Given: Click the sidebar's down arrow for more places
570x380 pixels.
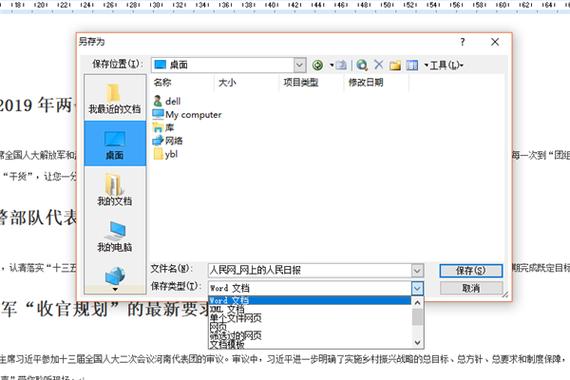Looking at the screenshot, I should tap(115, 289).
